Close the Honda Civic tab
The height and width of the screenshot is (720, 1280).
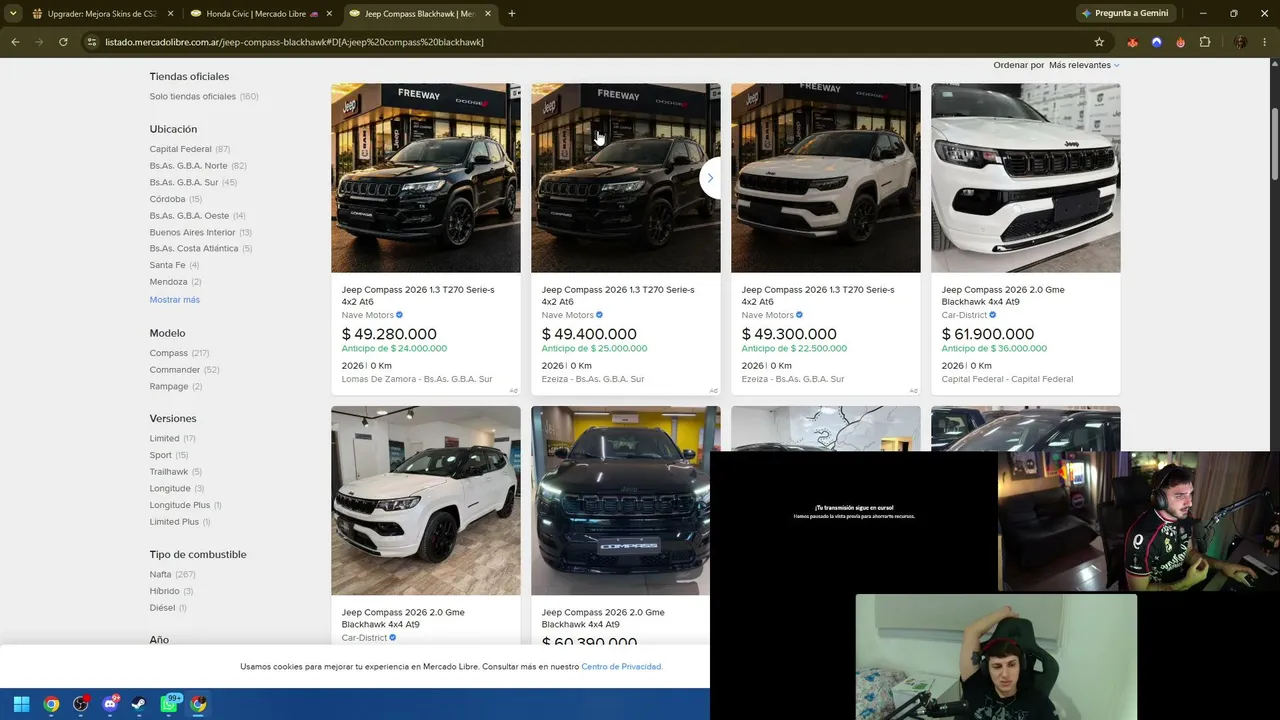[x=329, y=14]
